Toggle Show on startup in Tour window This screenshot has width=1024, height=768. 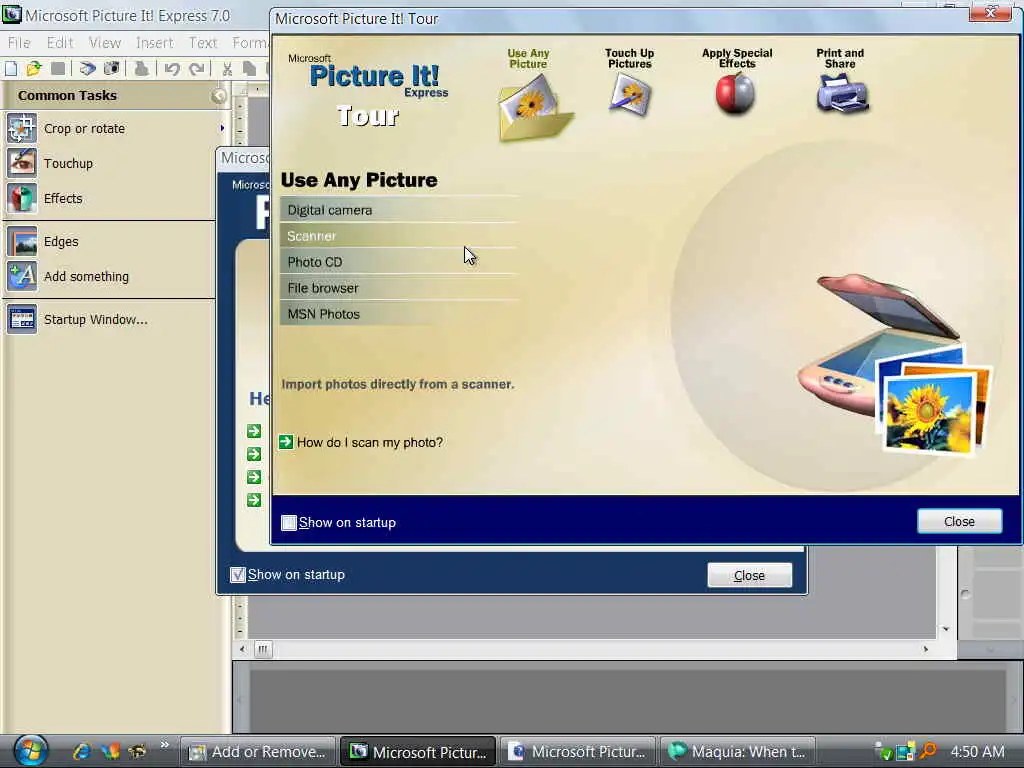pyautogui.click(x=289, y=522)
